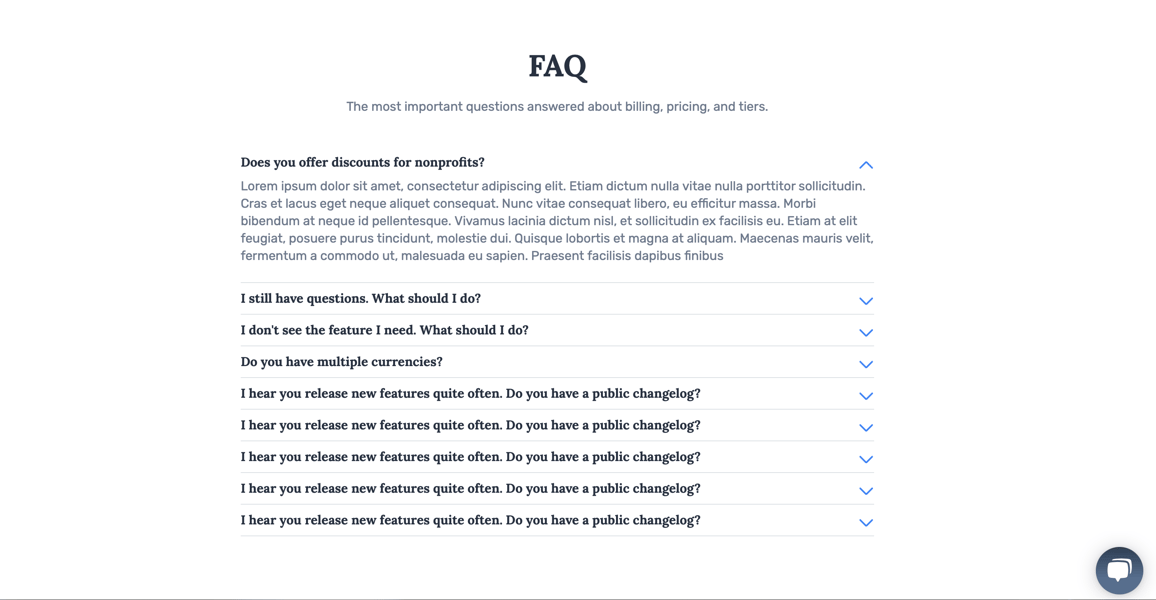Click fourth public changelog question's chevron
This screenshot has height=600, width=1156.
(866, 491)
